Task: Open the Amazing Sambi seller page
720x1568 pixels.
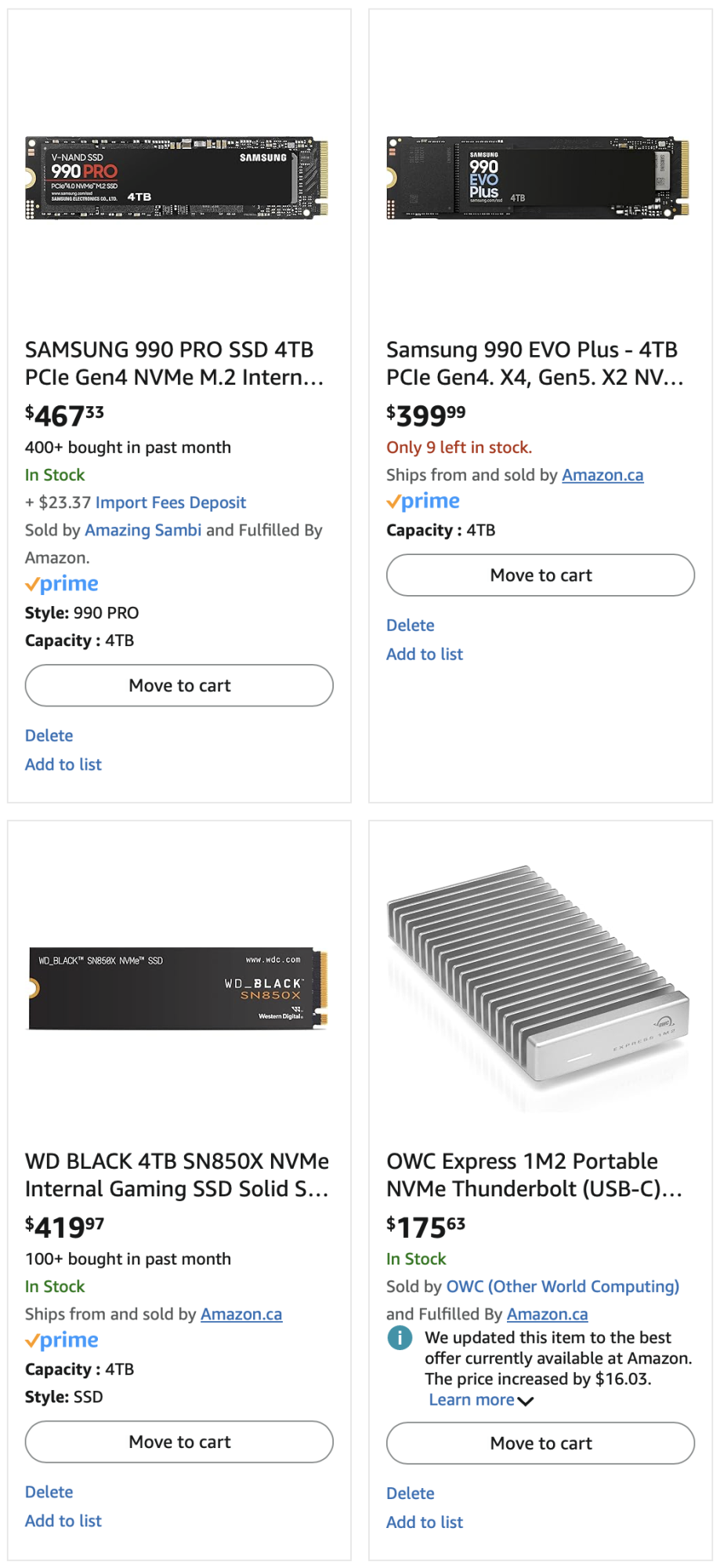Action: click(143, 531)
